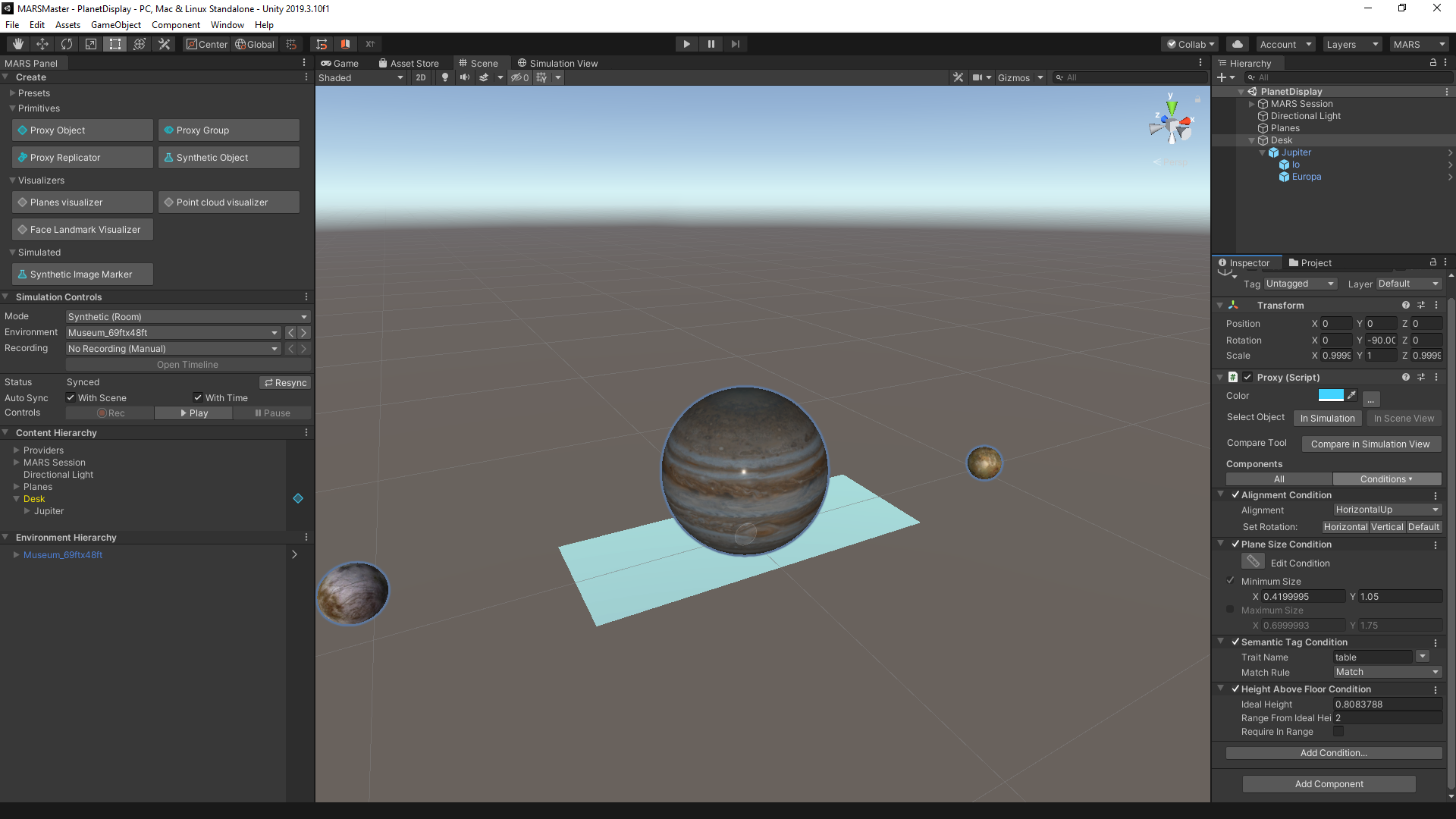Select the Rotate tool
Image resolution: width=1456 pixels, height=819 pixels.
(x=67, y=43)
